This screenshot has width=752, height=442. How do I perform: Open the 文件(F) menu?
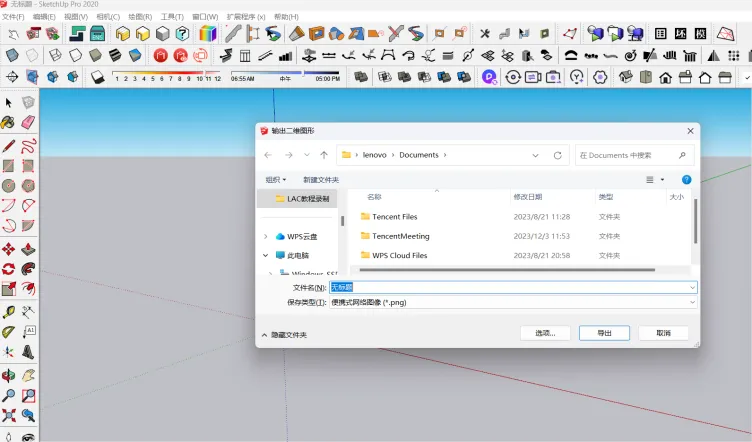13,17
